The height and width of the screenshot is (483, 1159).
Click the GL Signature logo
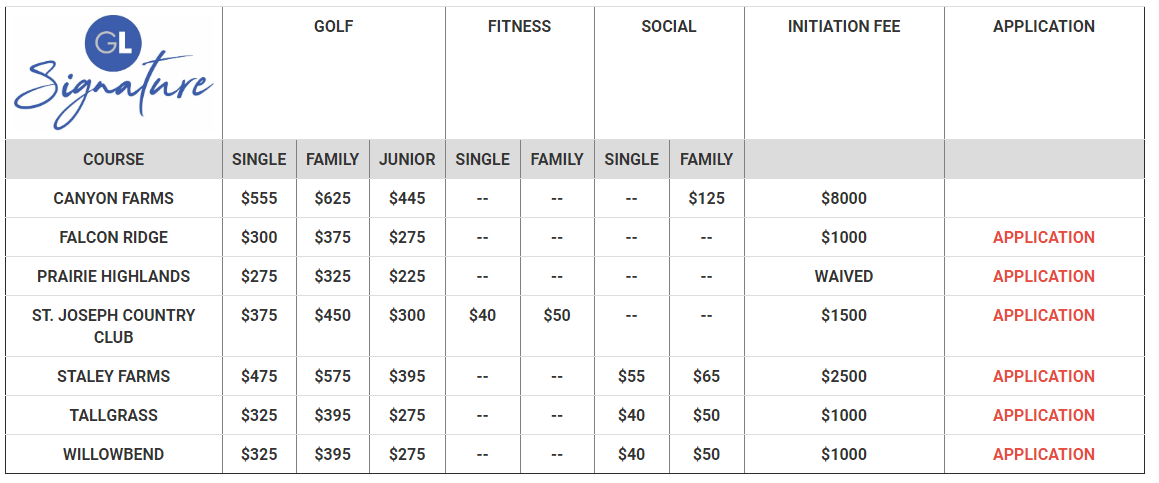coord(114,71)
